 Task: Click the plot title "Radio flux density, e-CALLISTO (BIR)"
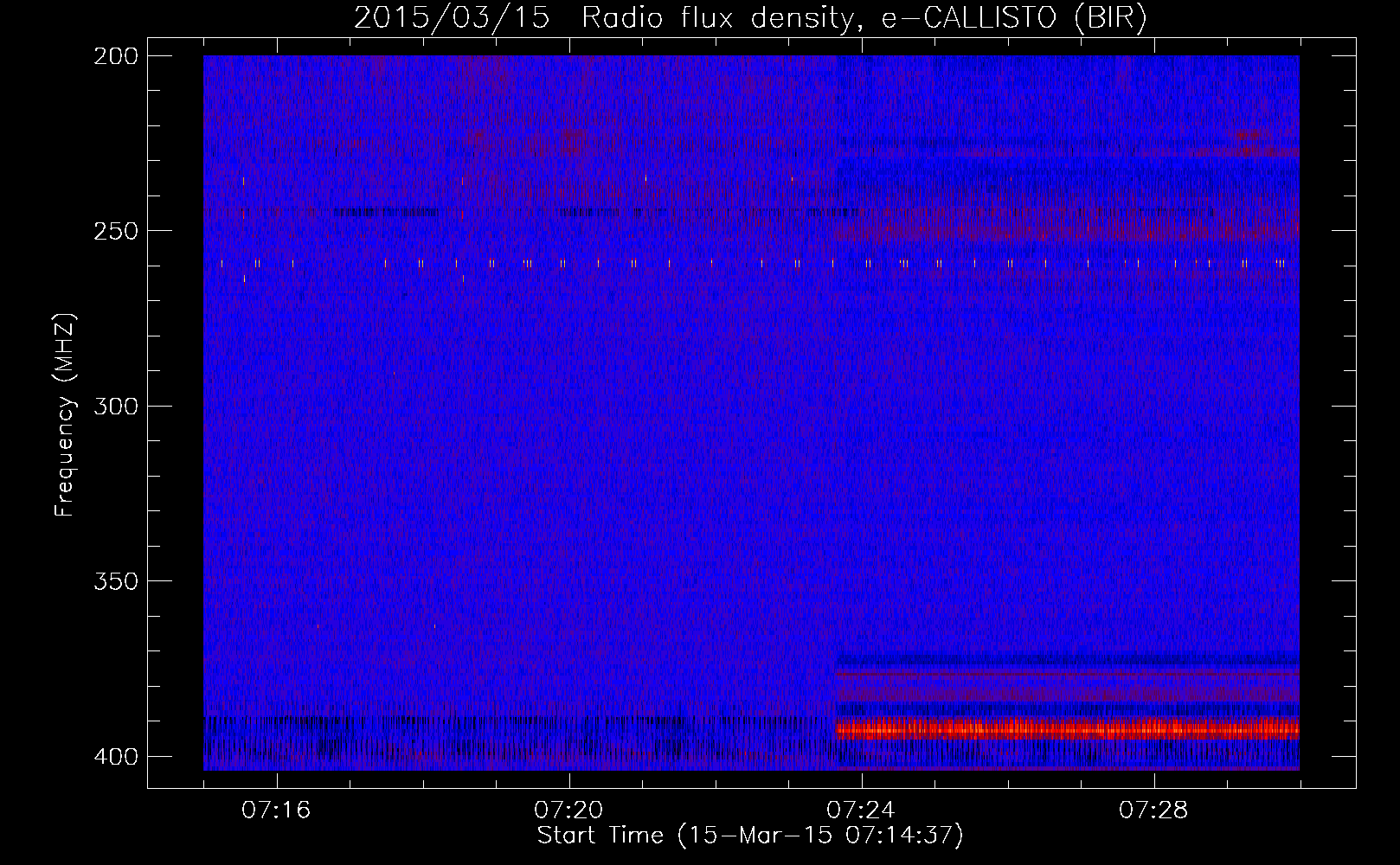coord(864,18)
